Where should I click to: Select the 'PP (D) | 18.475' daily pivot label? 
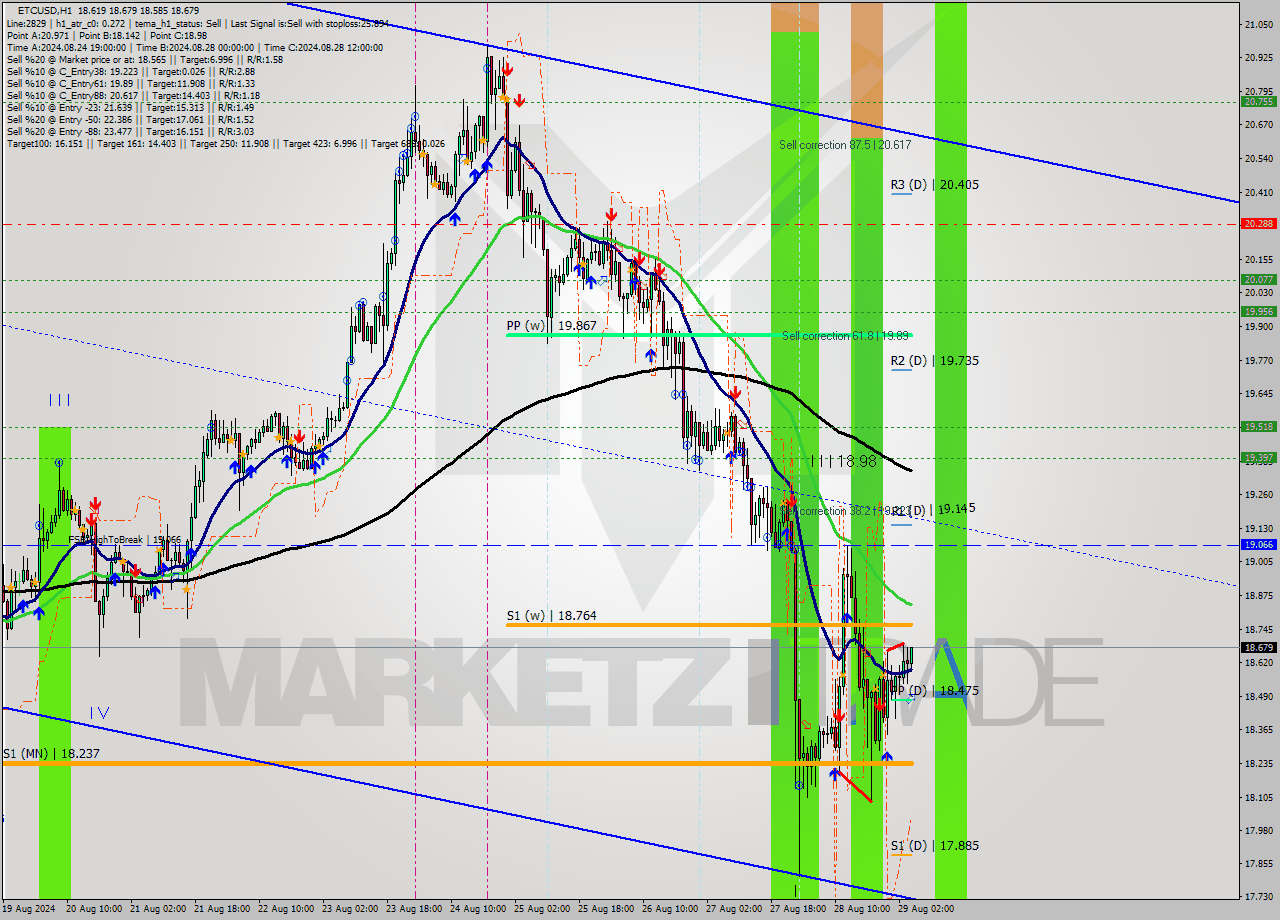(935, 691)
